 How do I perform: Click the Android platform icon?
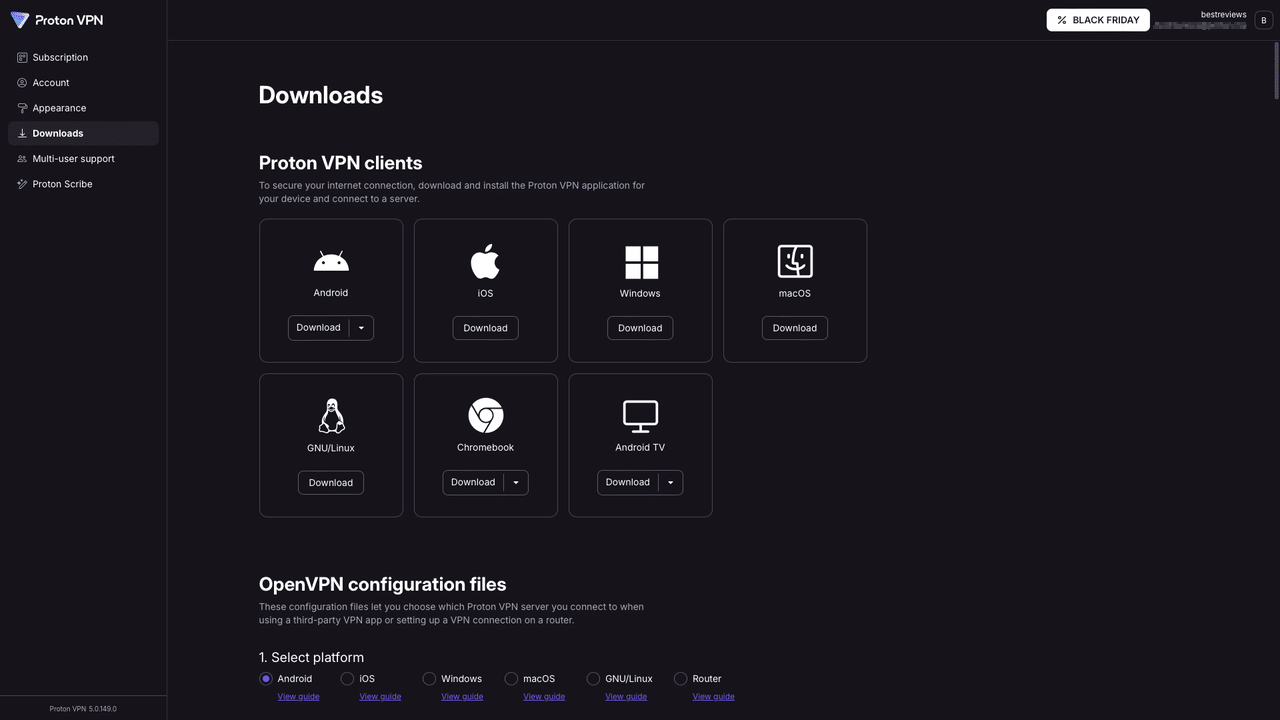point(330,261)
